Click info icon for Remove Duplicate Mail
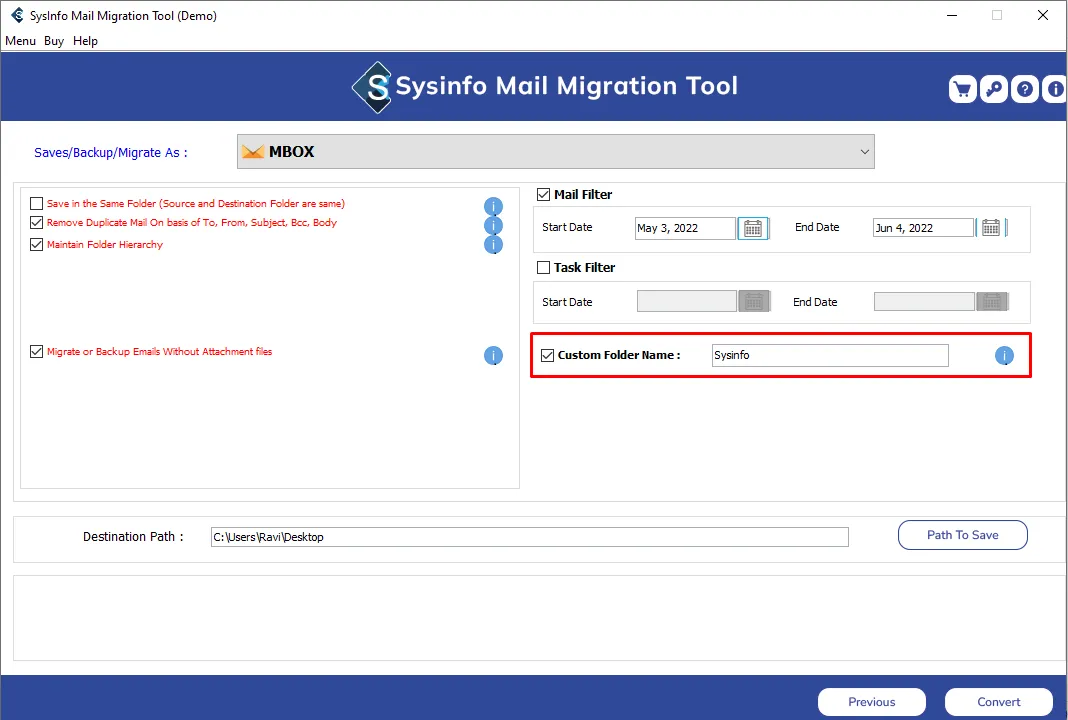Image resolution: width=1068 pixels, height=720 pixels. [x=493, y=226]
